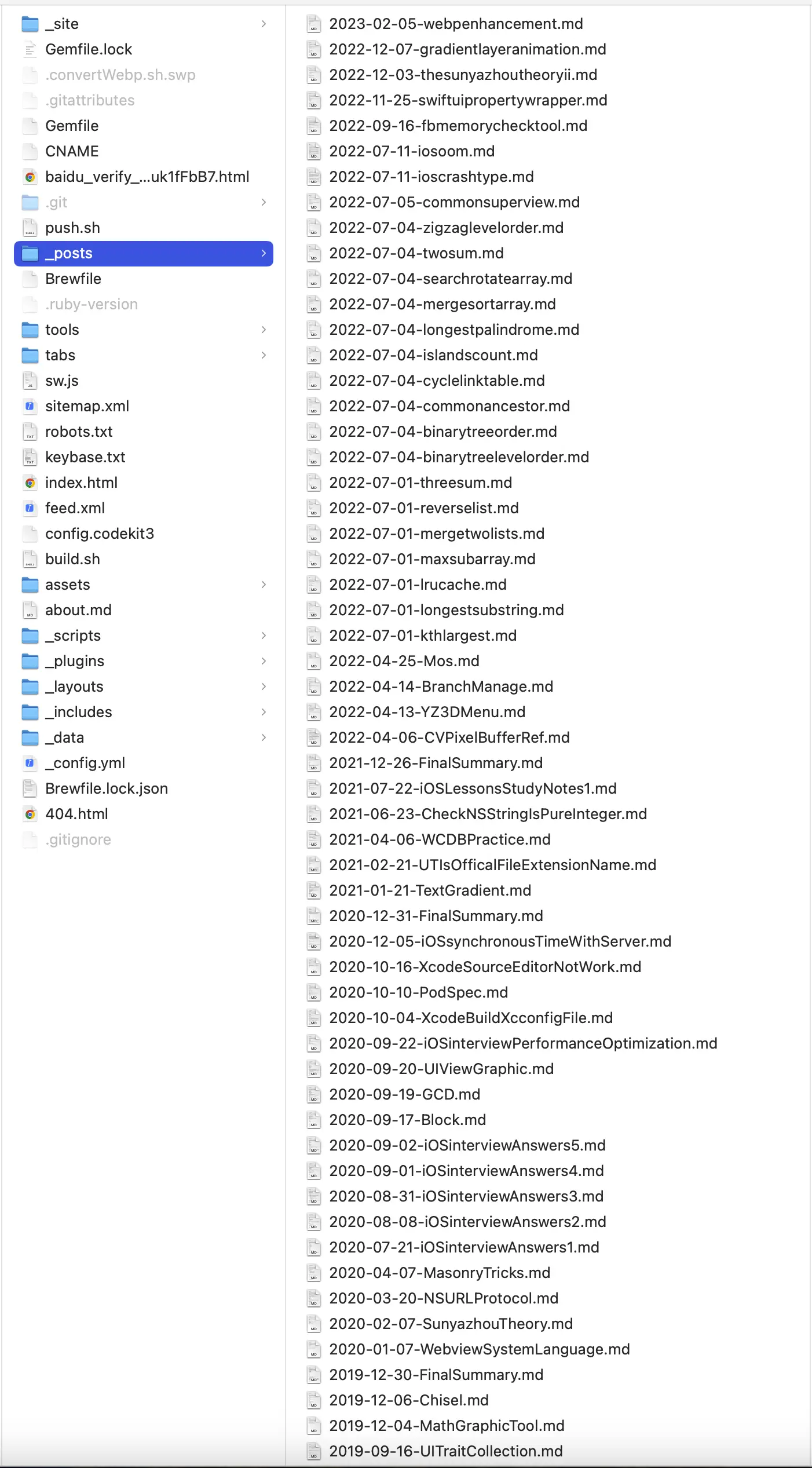Expand the _layouts folder chevron
Screen dimensions: 812x1468
point(264,686)
